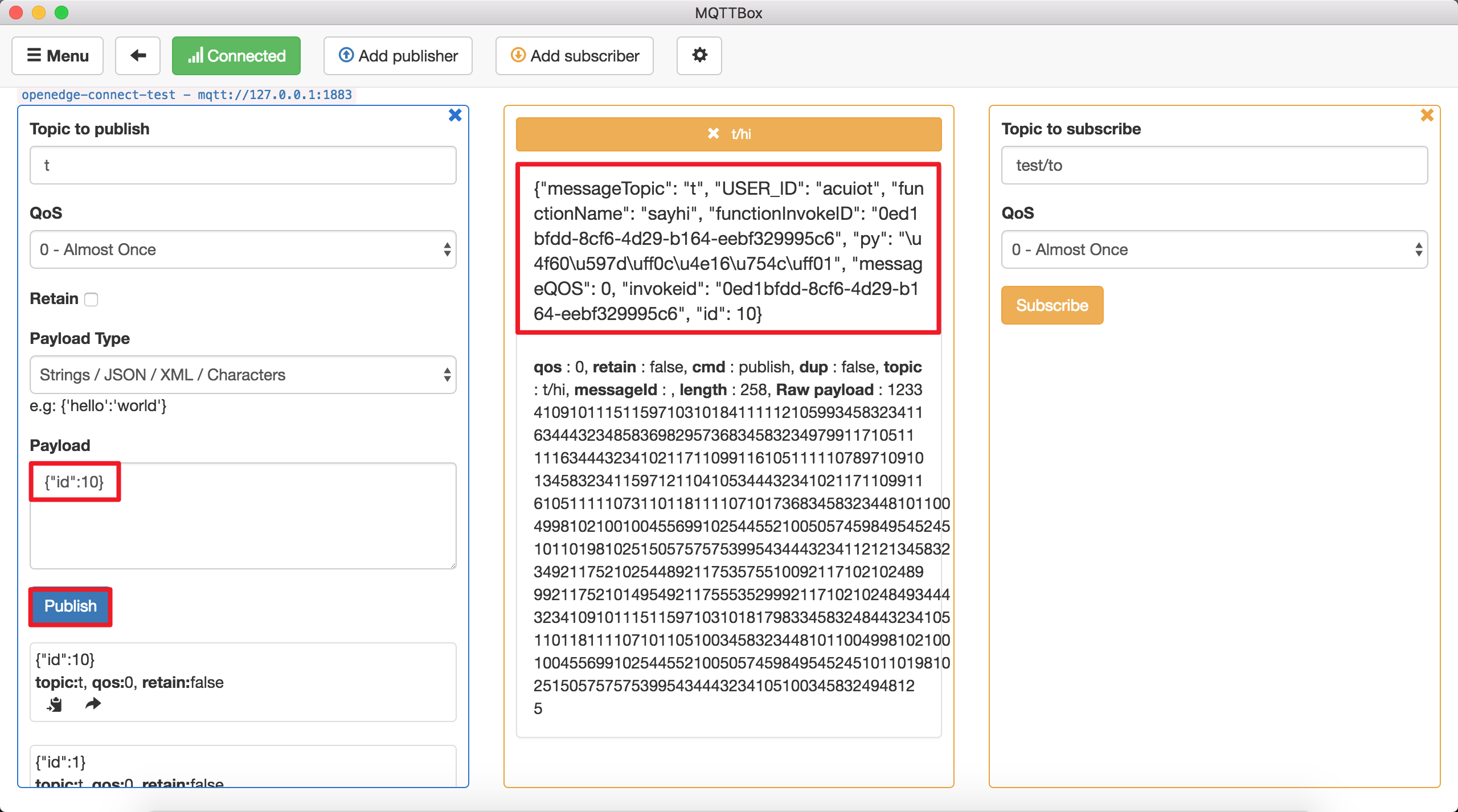
Task: Click the Add subscriber button
Action: pyautogui.click(x=574, y=55)
